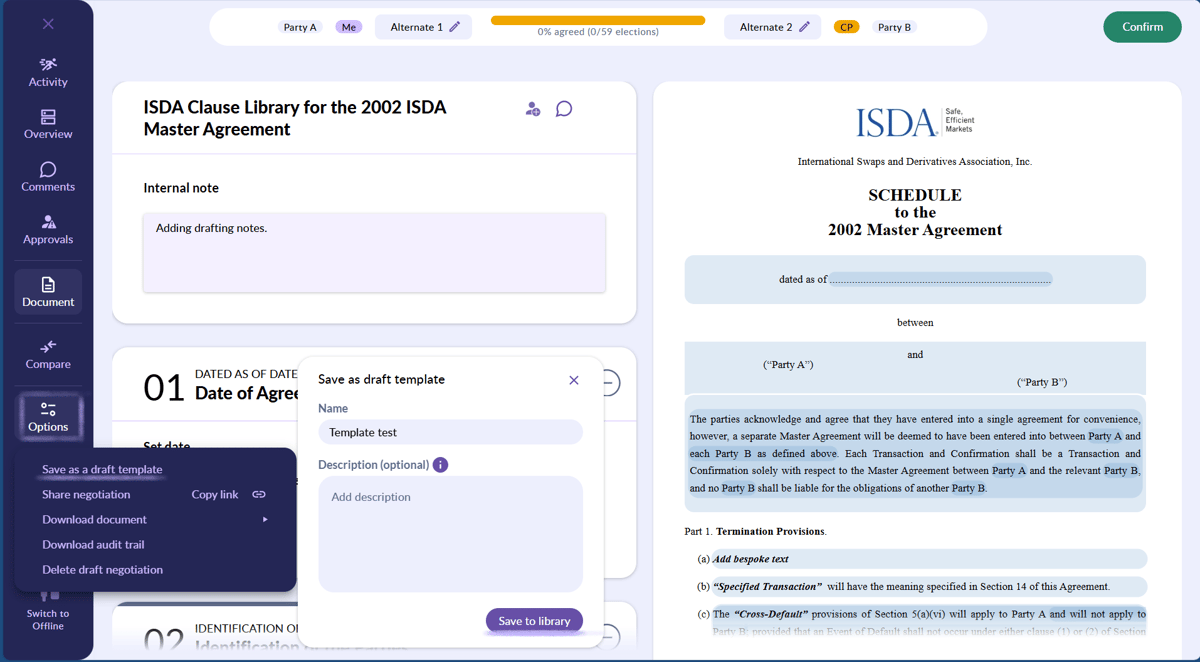Open the Overview section
This screenshot has width=1200, height=662.
(48, 125)
